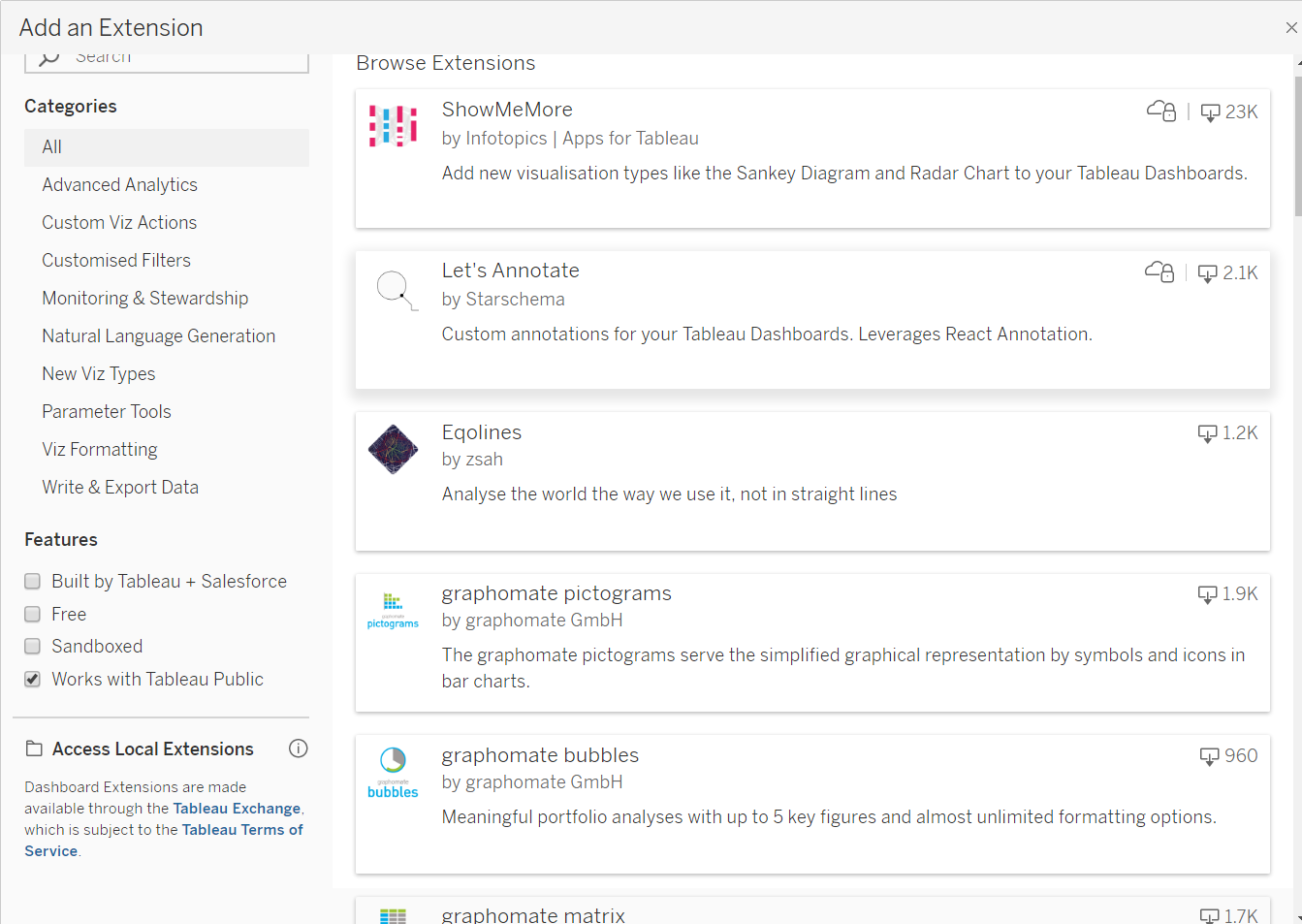Screen dimensions: 1302x924
Task: Enable the Free filter
Action: (32, 614)
